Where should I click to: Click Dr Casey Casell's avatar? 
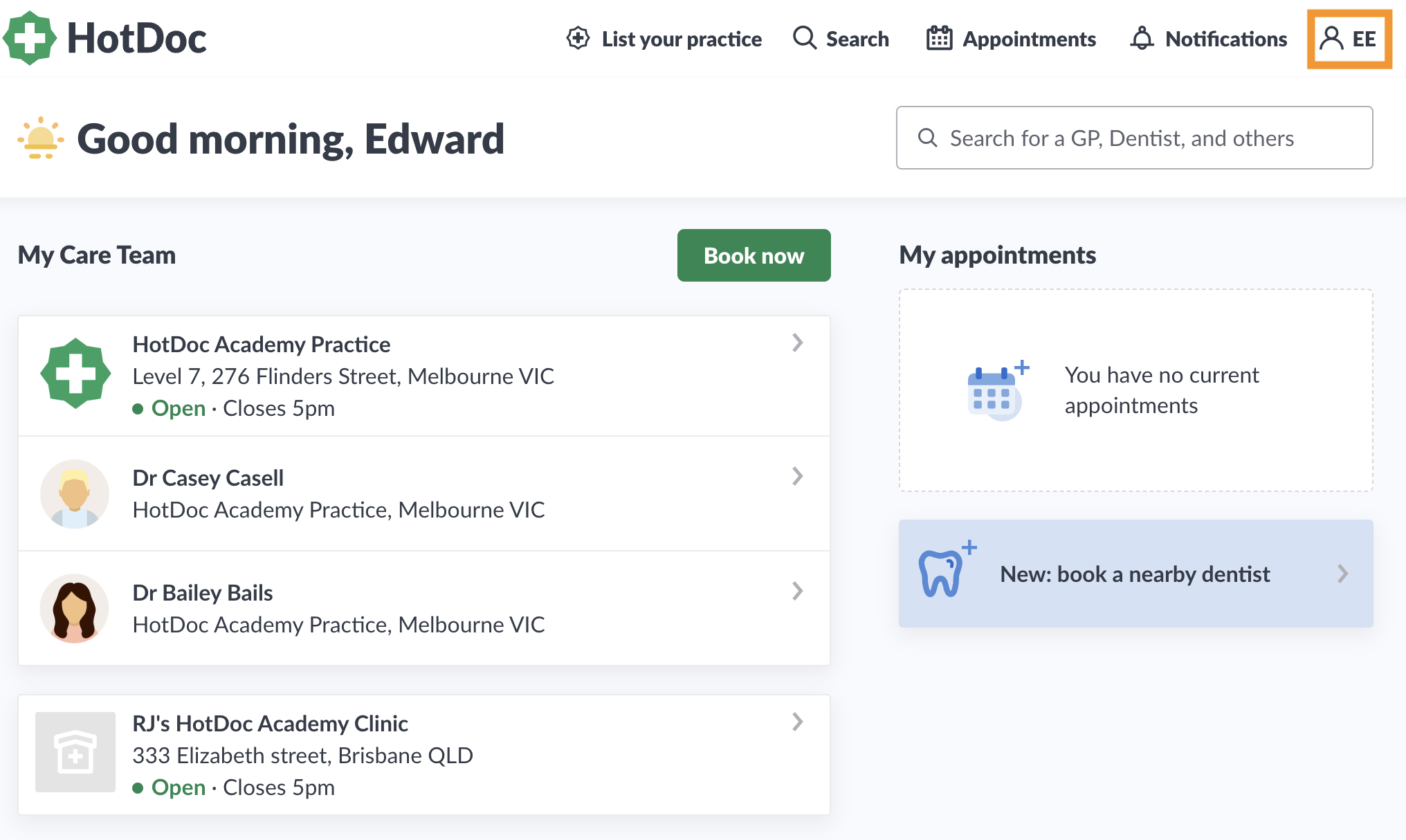coord(75,493)
